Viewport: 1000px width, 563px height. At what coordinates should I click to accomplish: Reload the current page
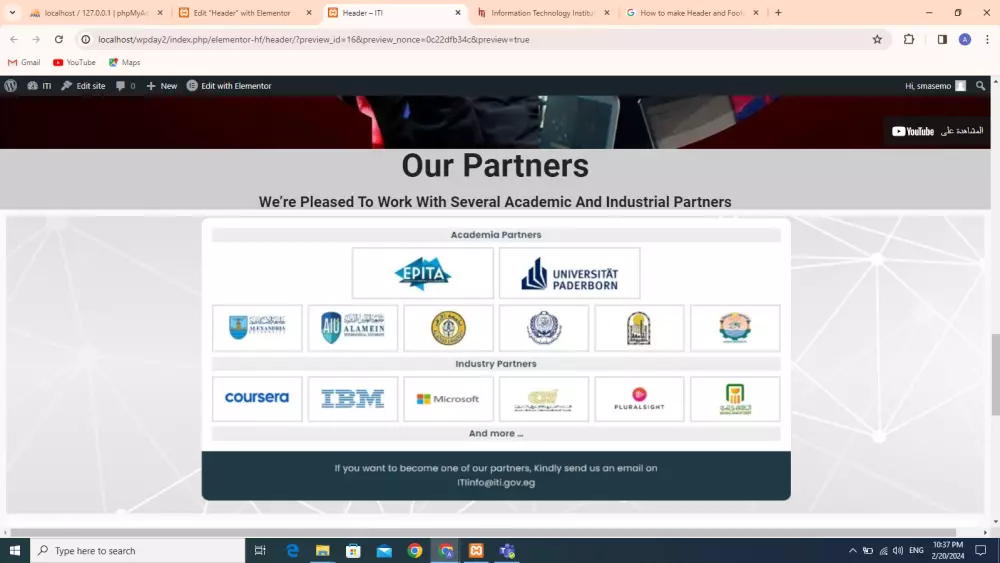[59, 40]
